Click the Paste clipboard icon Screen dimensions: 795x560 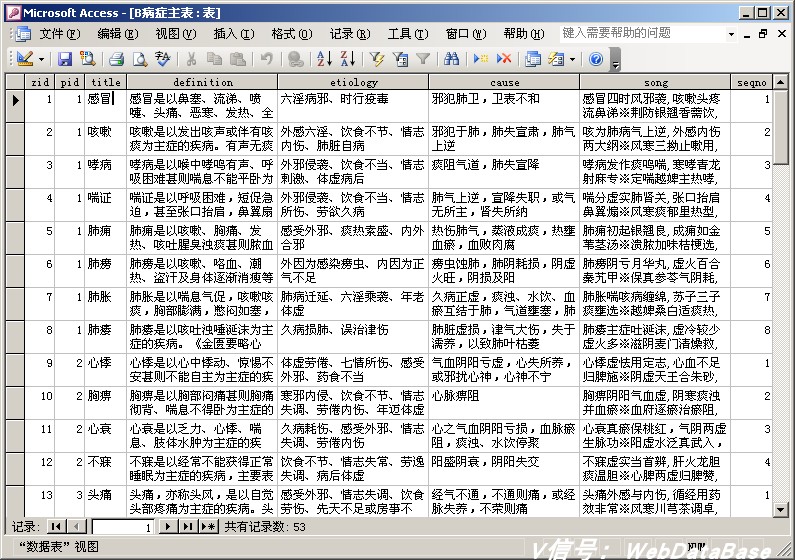(238, 59)
